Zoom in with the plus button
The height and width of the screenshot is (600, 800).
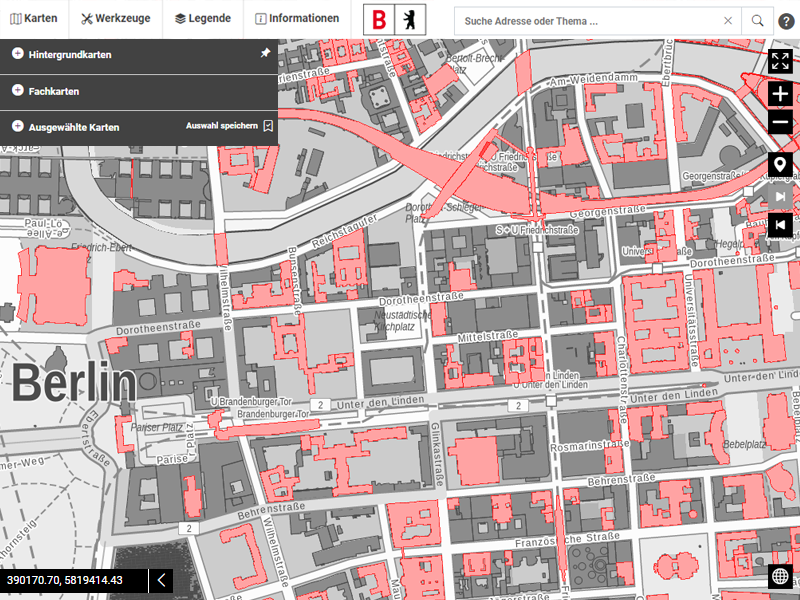(x=780, y=94)
